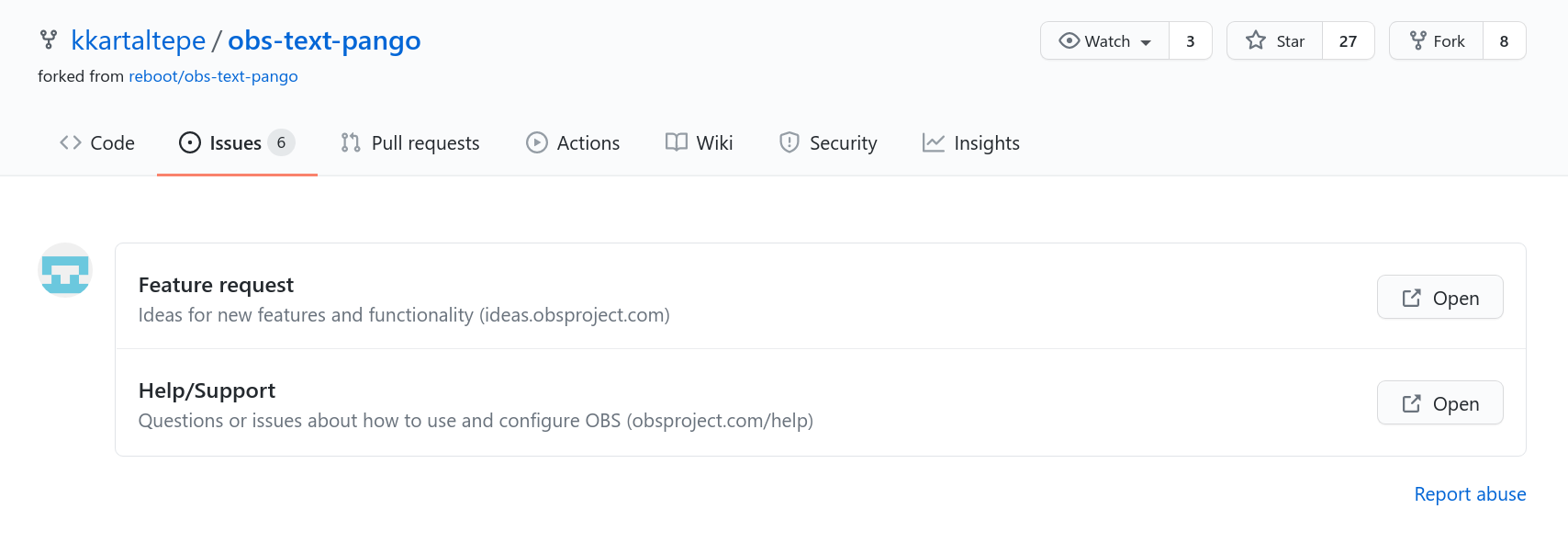Expand the Watch dropdown caret
Image resolution: width=1568 pixels, height=554 pixels.
1146,42
